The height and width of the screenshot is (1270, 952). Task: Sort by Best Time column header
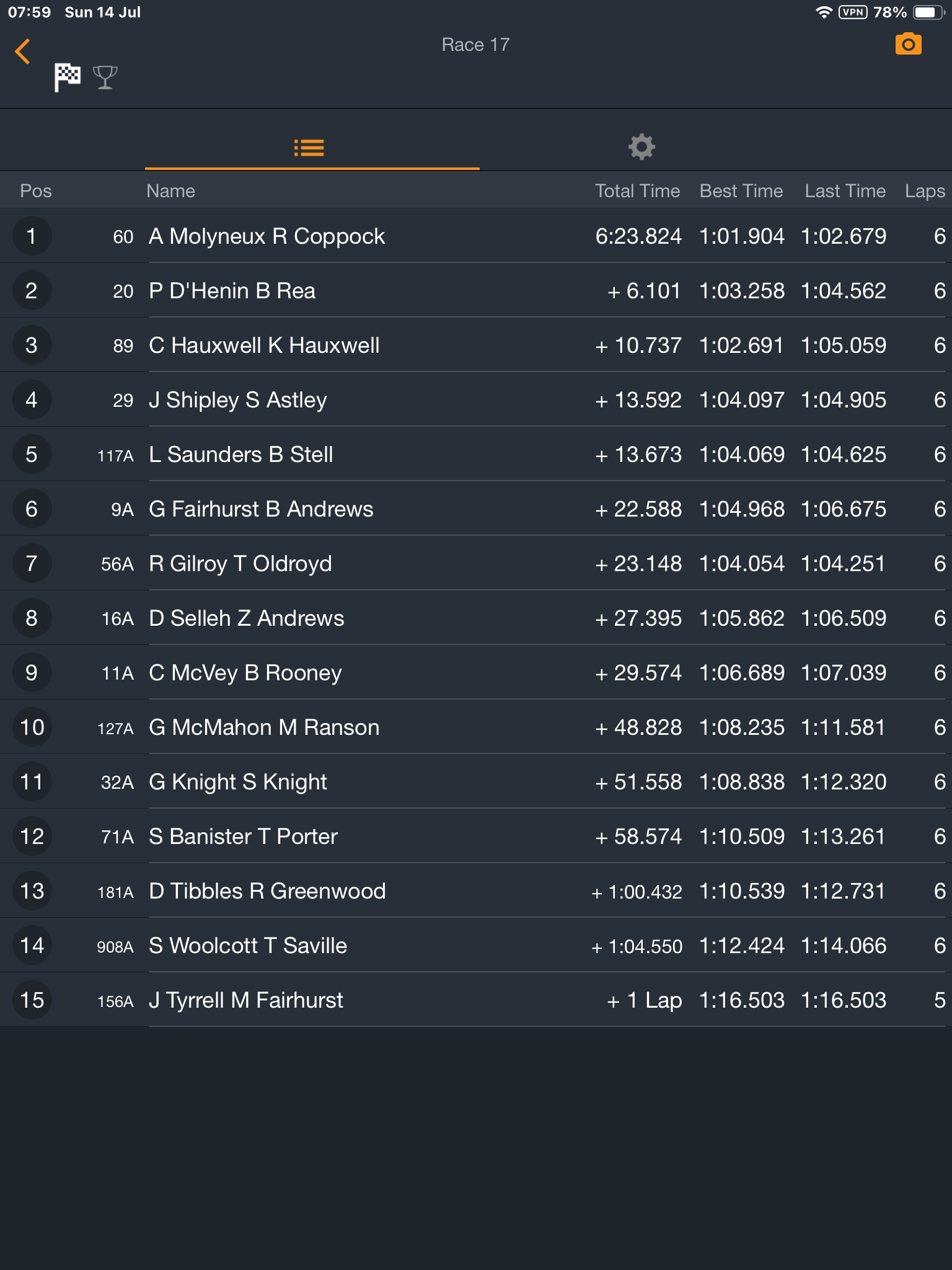pos(741,191)
